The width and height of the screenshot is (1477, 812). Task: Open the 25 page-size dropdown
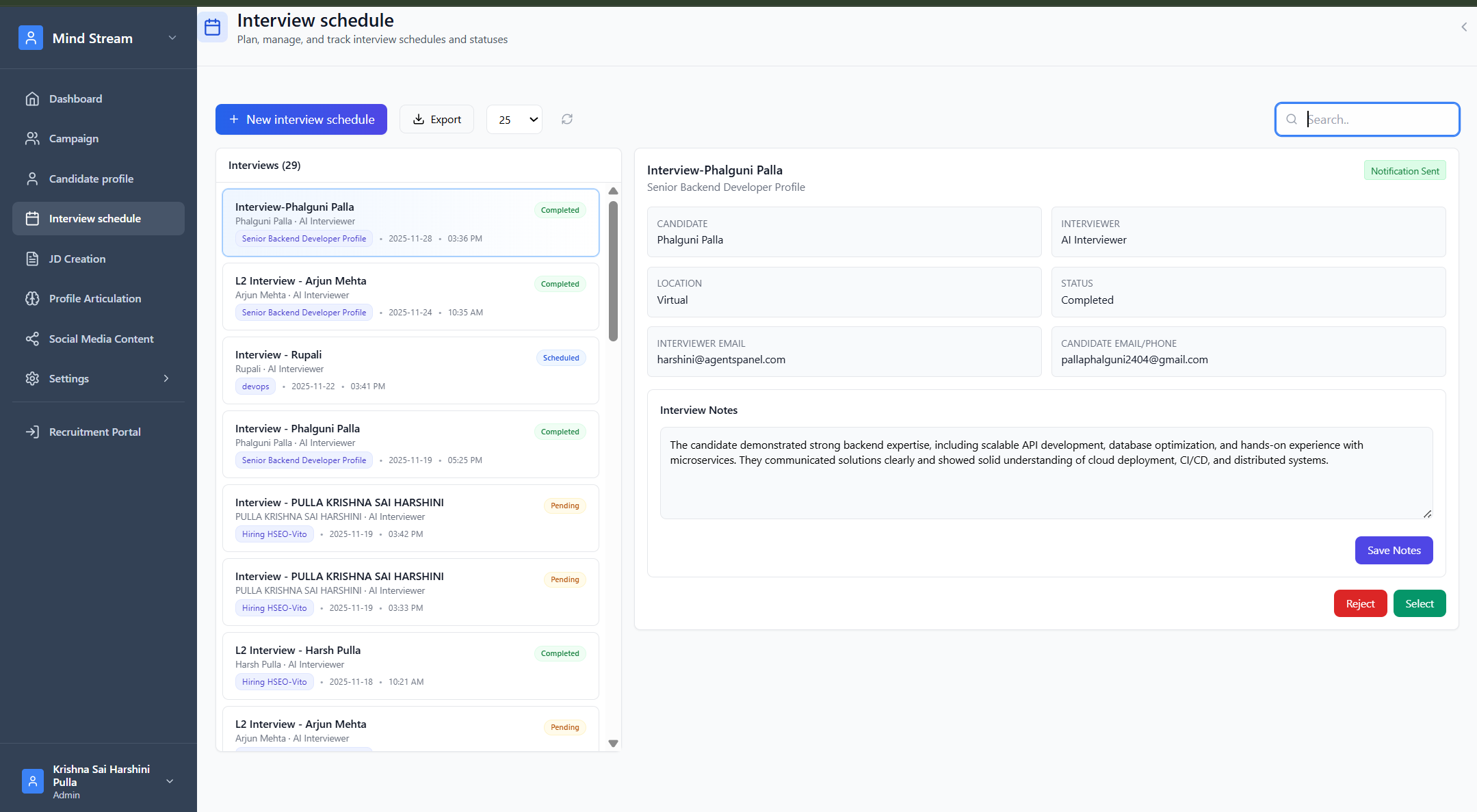click(514, 120)
